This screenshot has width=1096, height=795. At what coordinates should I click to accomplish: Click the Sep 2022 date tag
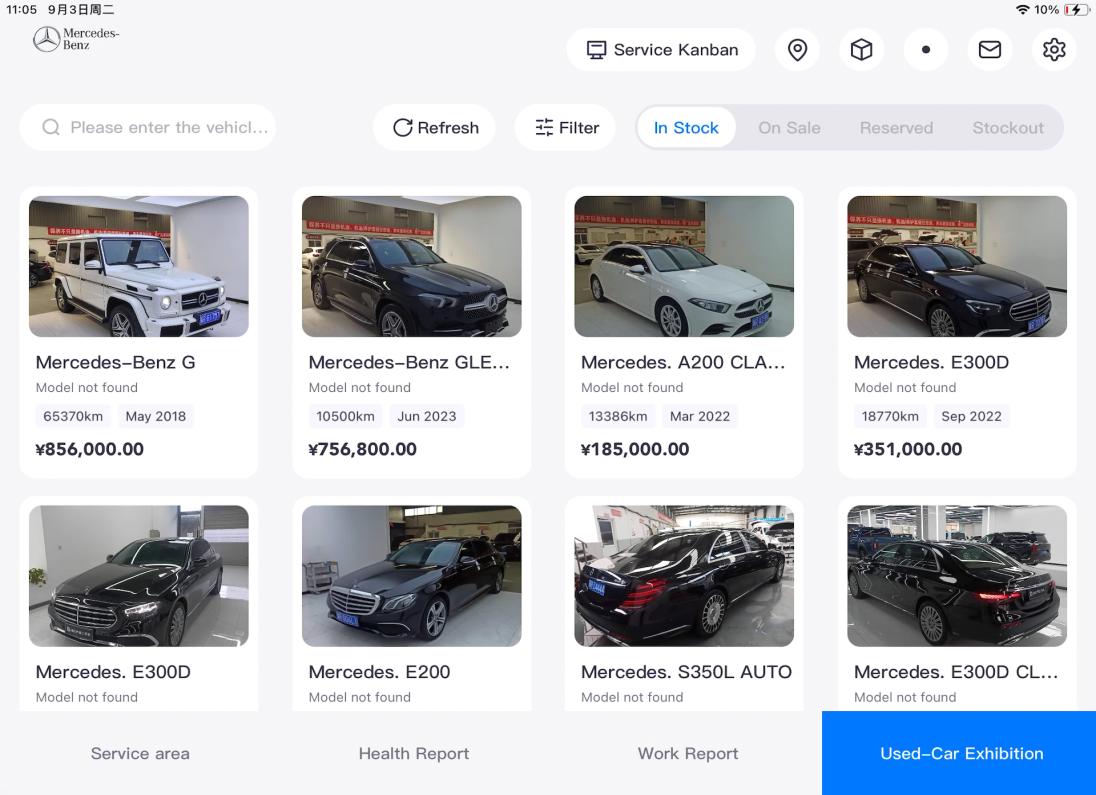tap(972, 416)
